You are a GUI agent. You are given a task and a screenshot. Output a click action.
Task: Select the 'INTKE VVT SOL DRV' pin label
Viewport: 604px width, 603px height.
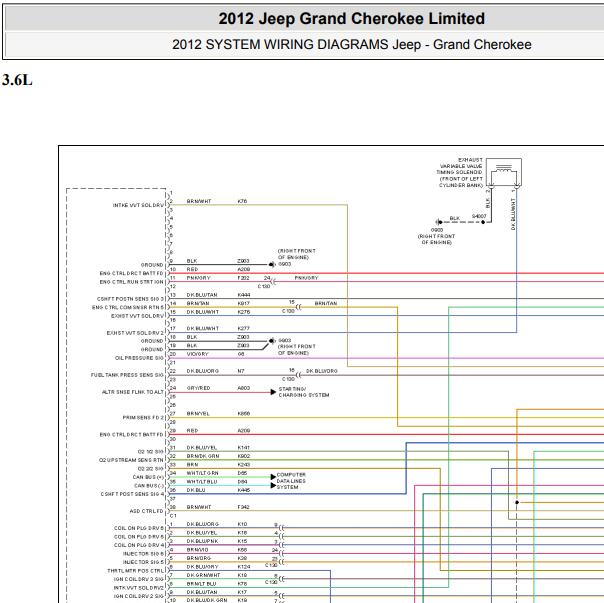click(x=138, y=205)
